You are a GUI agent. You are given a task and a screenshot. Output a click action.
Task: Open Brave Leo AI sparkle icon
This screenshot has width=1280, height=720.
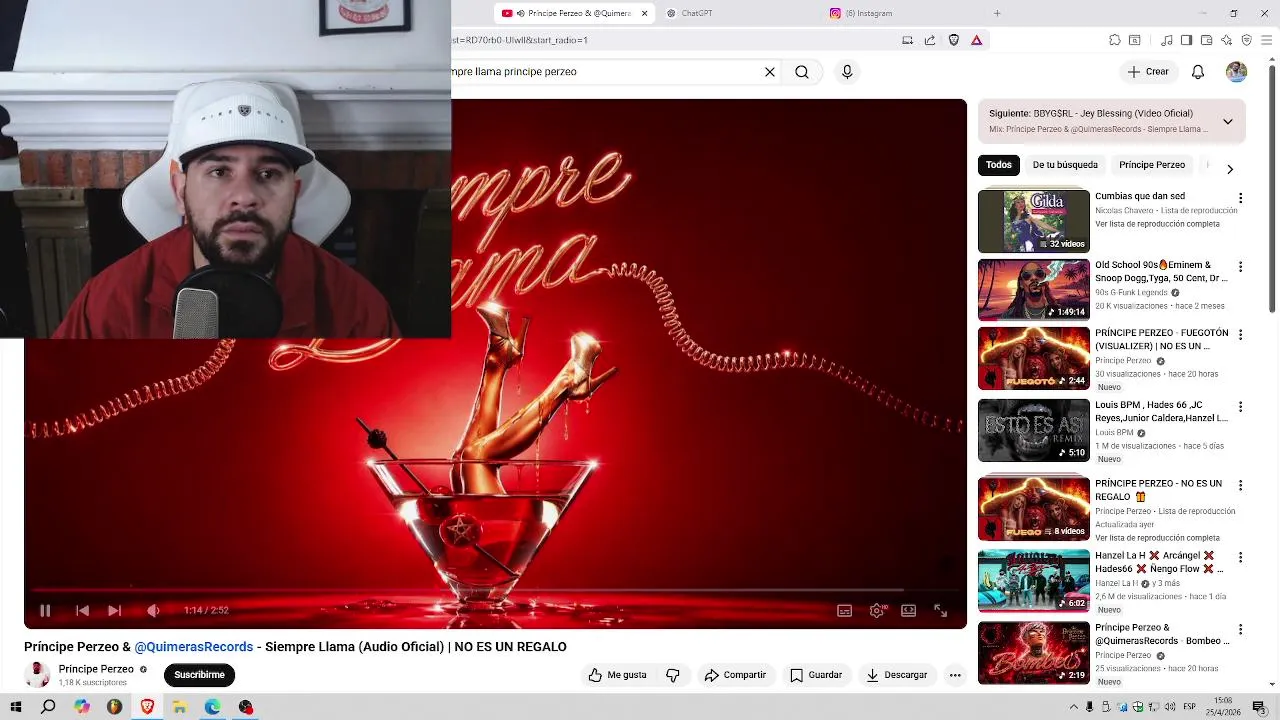click(x=1227, y=40)
